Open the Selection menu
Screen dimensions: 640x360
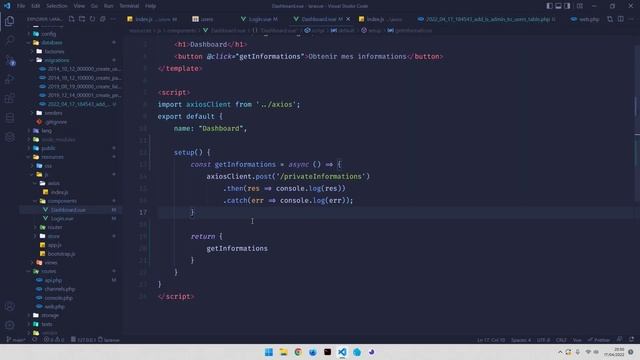coord(56,6)
